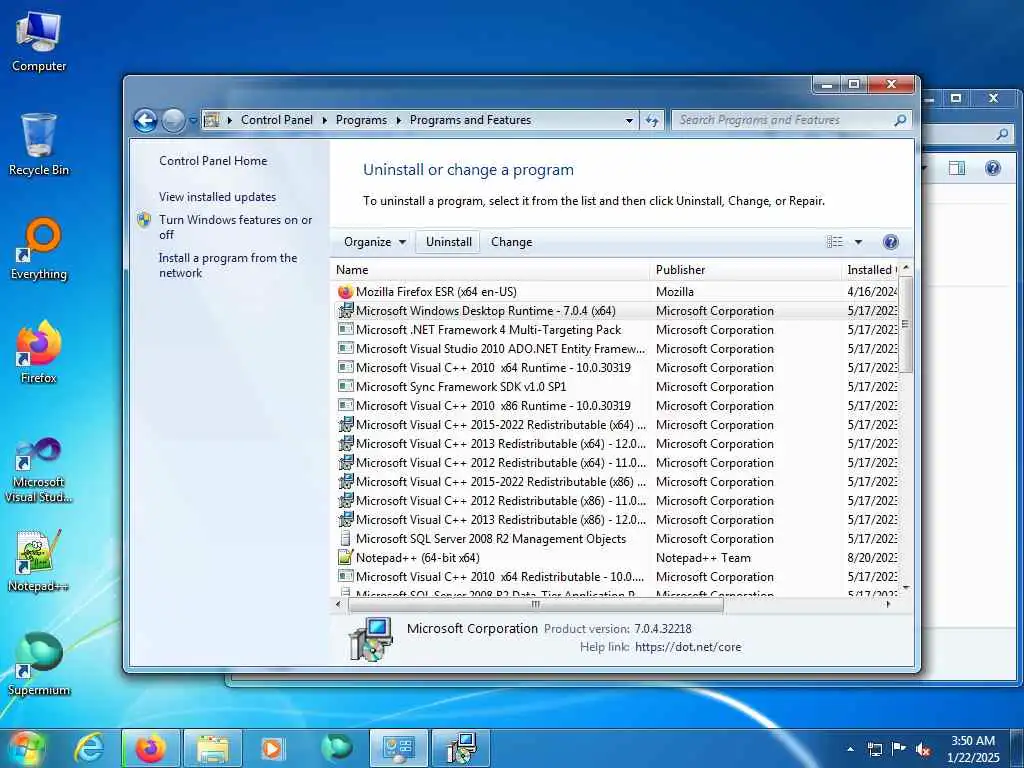The image size is (1024, 768).
Task: Click the vertical scrollbar down arrow
Action: (906, 588)
